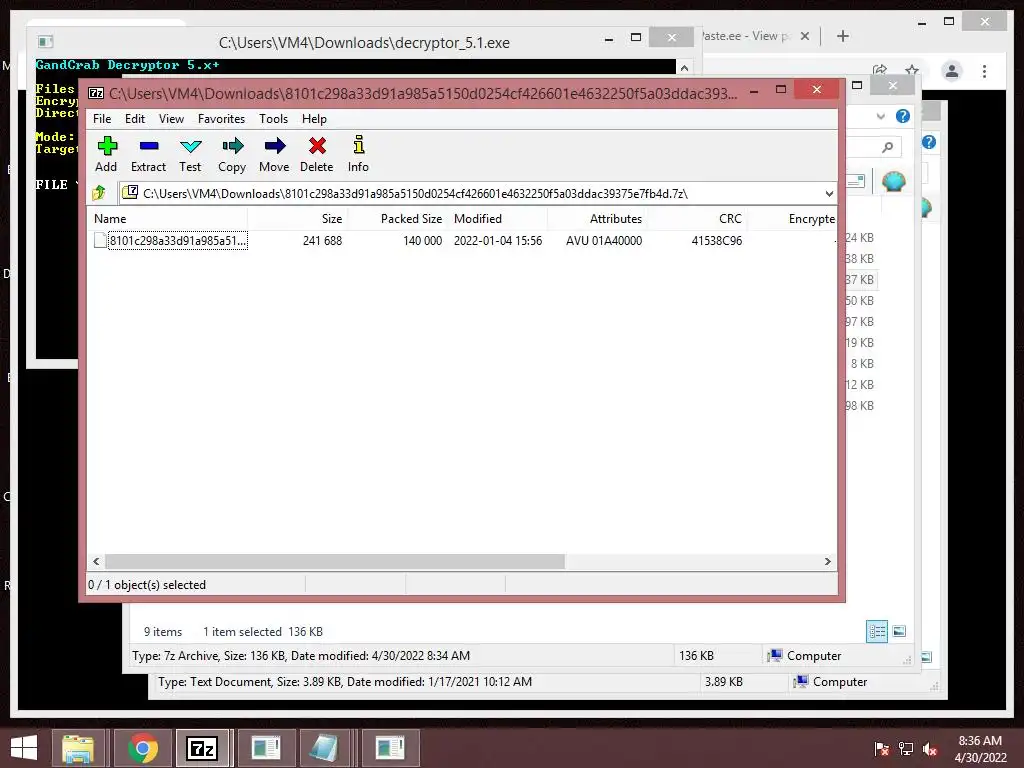Click the Add toolbar icon in 7-Zip
This screenshot has width=1024, height=768.
[x=106, y=146]
